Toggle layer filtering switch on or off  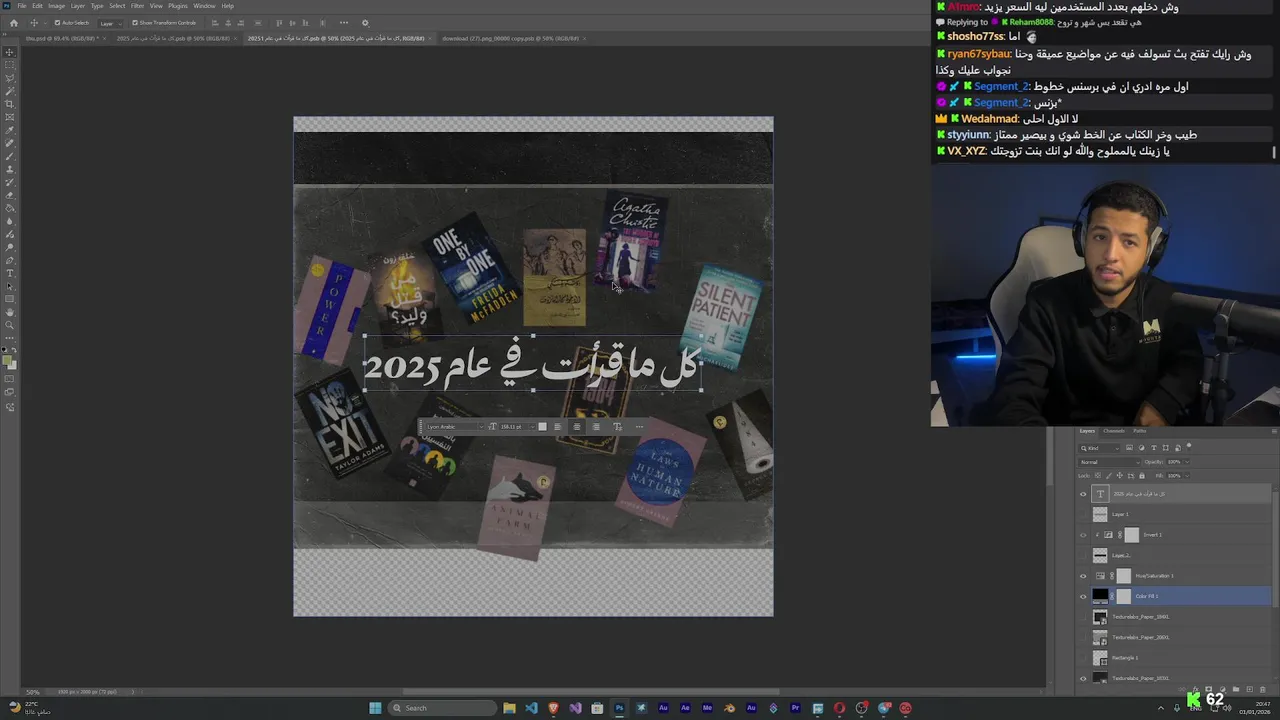click(x=1189, y=446)
